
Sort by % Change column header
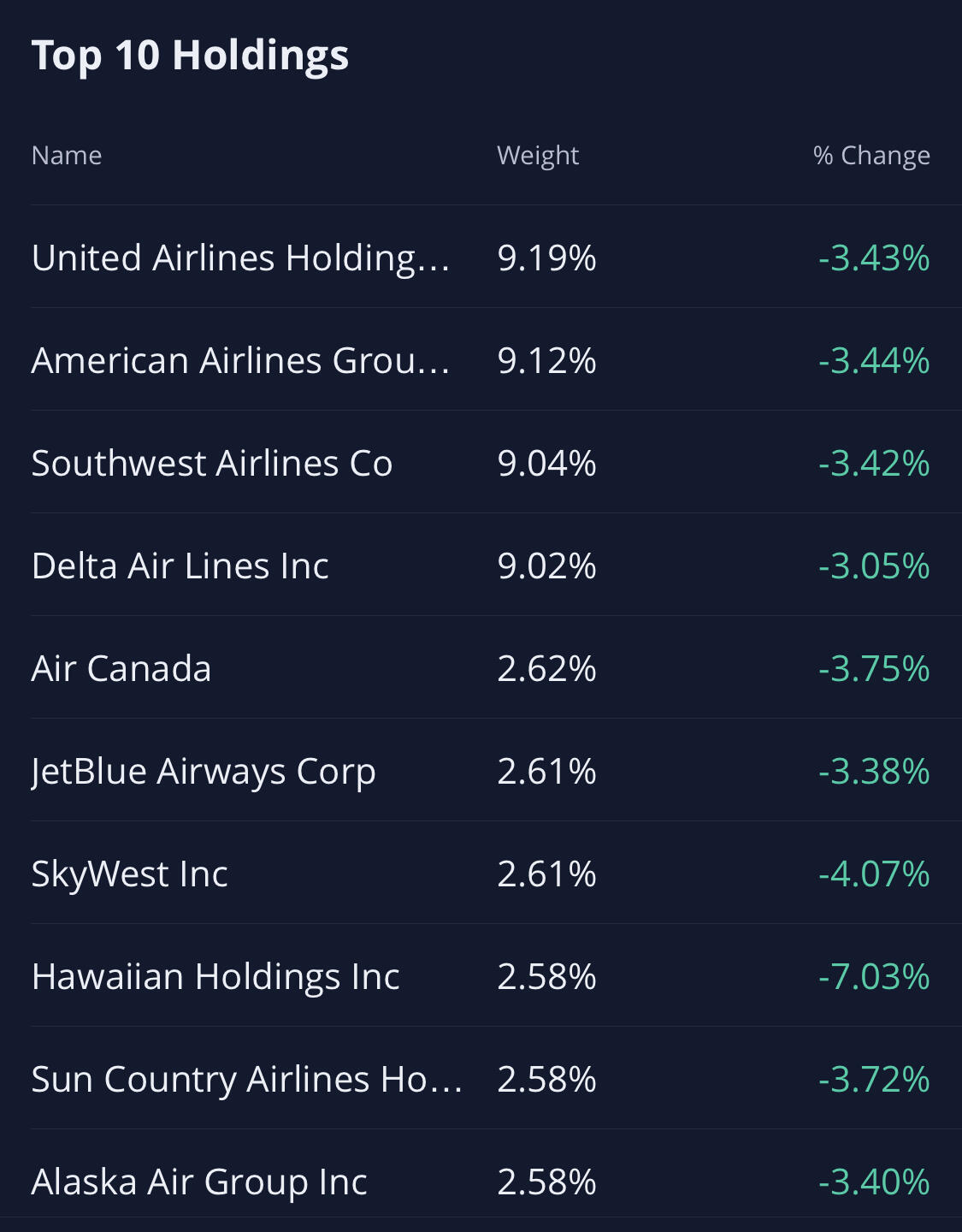871,155
